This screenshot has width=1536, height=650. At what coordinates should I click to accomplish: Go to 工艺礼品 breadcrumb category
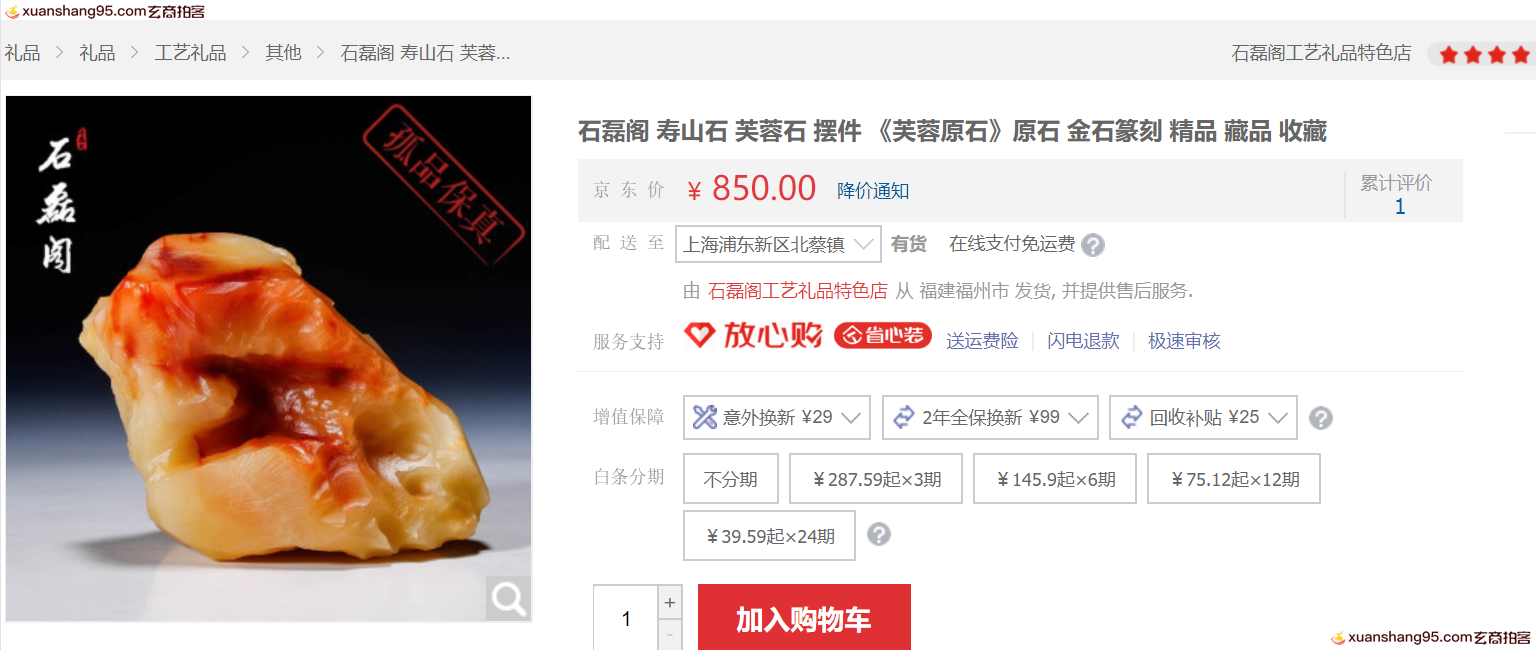tap(190, 53)
